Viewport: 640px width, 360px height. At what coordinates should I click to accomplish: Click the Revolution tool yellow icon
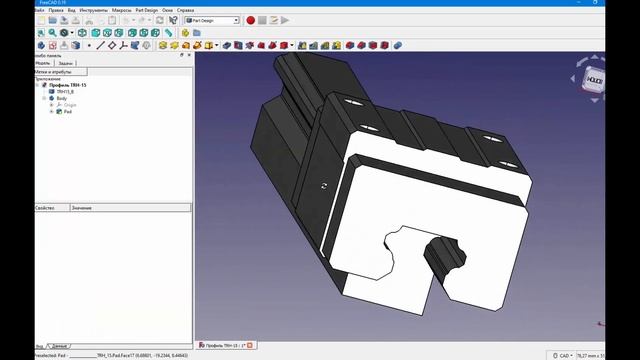174,45
